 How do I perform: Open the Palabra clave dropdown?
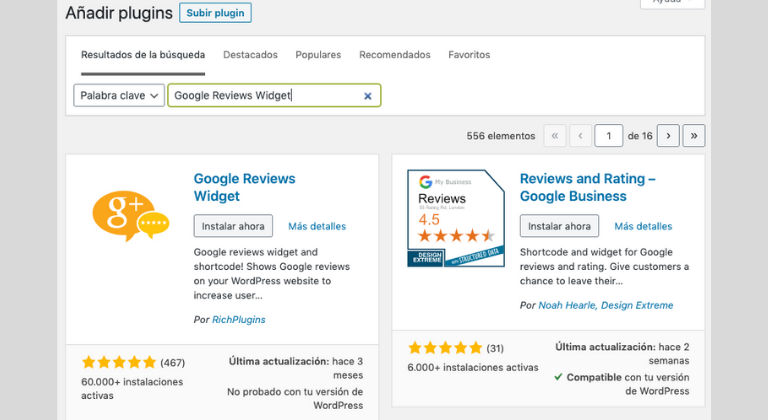(x=118, y=96)
